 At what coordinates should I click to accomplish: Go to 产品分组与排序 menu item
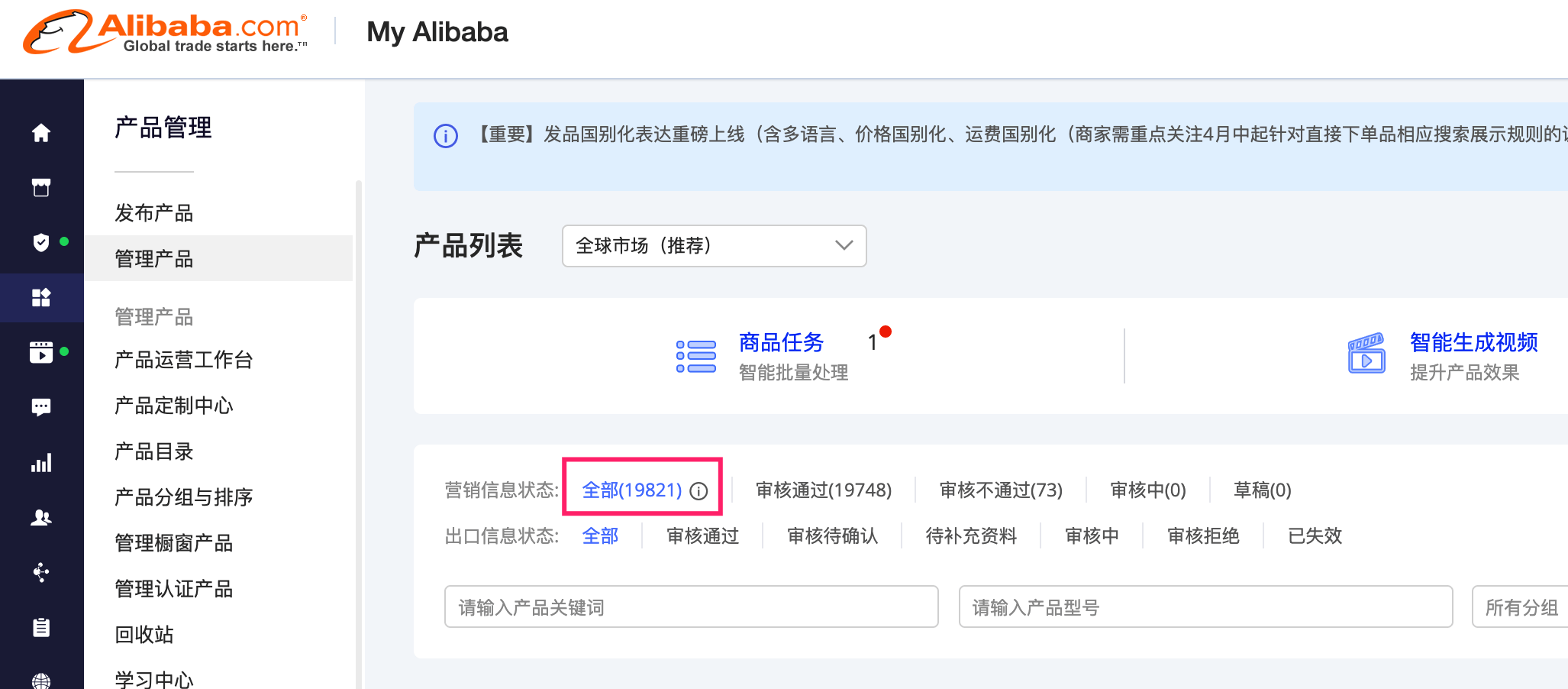183,497
